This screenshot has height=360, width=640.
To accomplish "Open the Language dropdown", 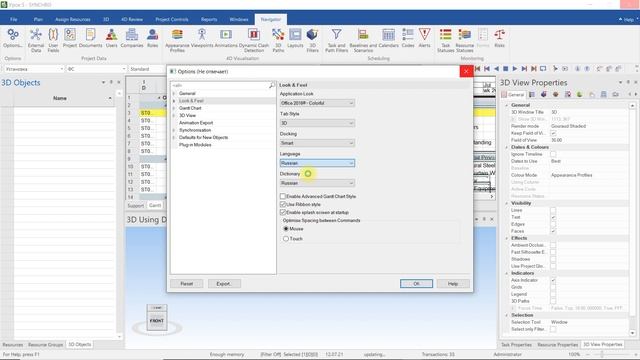I will (x=317, y=163).
